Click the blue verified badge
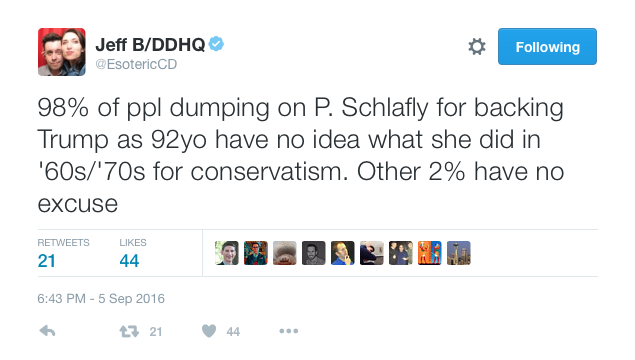This screenshot has height=360, width=635. click(216, 44)
